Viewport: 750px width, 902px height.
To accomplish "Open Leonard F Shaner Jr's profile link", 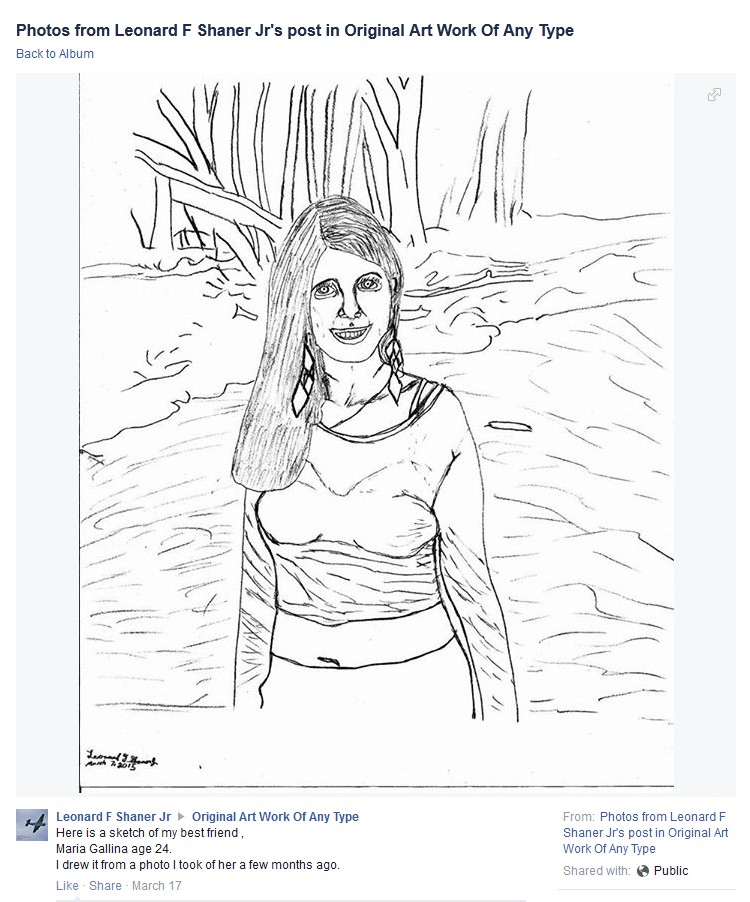I will point(113,816).
